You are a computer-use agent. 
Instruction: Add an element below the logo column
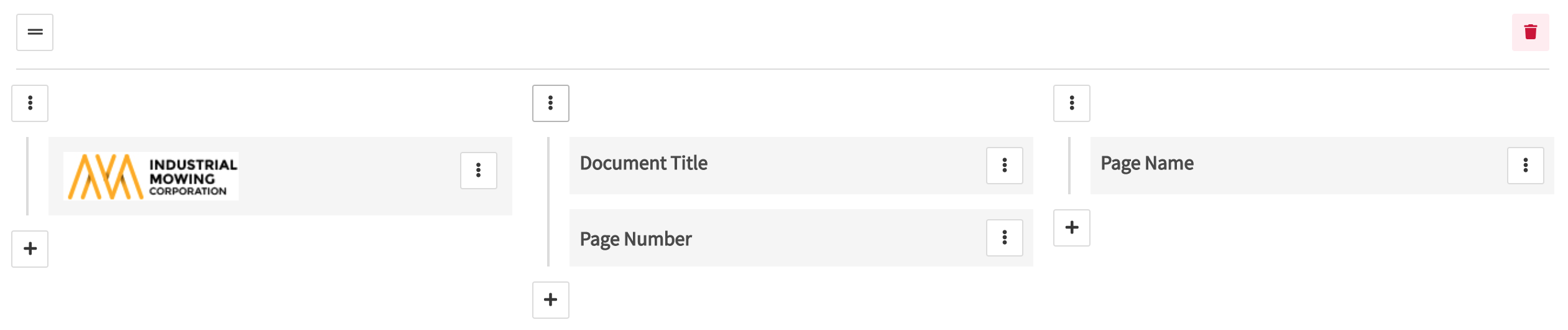pos(30,249)
